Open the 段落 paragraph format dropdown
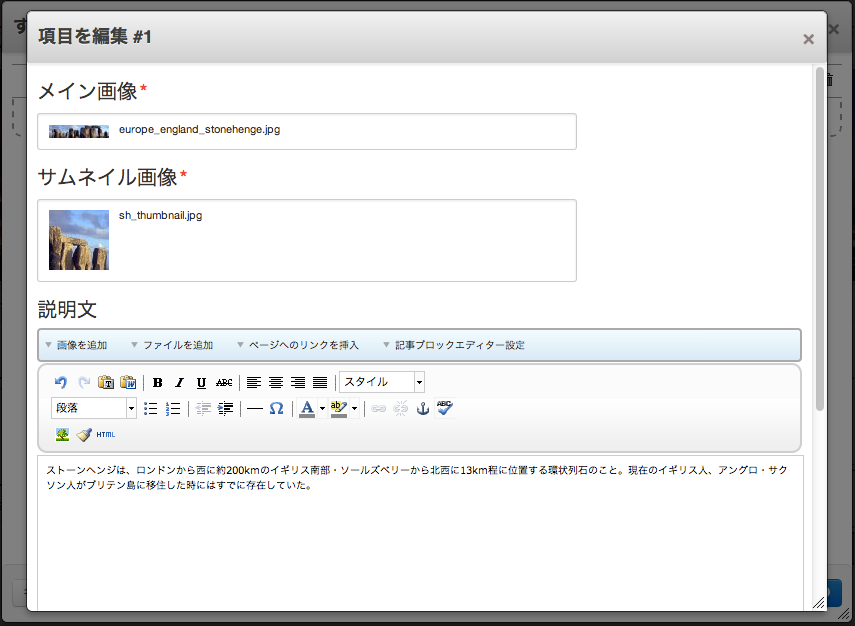855x626 pixels. coord(94,408)
